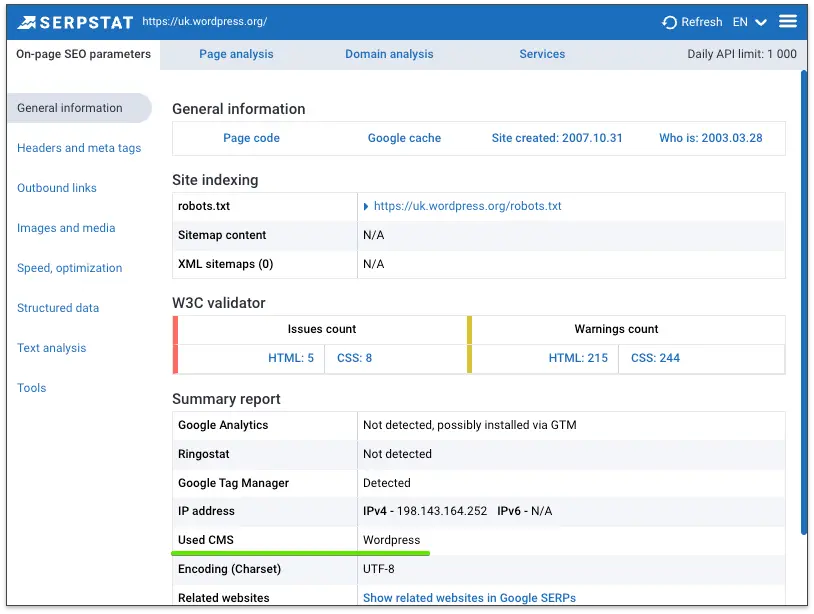
Task: Click CSS: 8 issues count link
Action: pos(355,358)
